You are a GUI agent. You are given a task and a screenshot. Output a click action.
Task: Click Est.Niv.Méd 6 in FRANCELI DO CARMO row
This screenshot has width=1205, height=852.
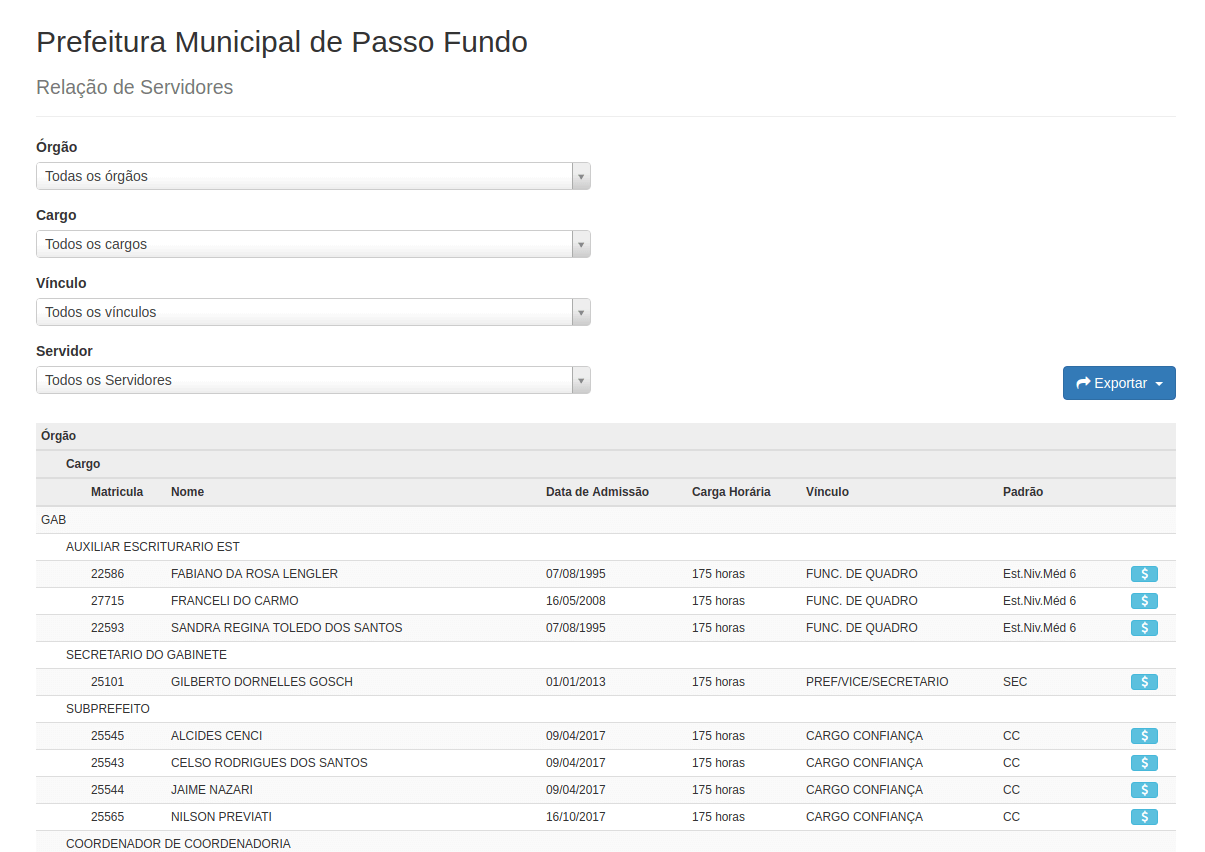click(x=1039, y=601)
